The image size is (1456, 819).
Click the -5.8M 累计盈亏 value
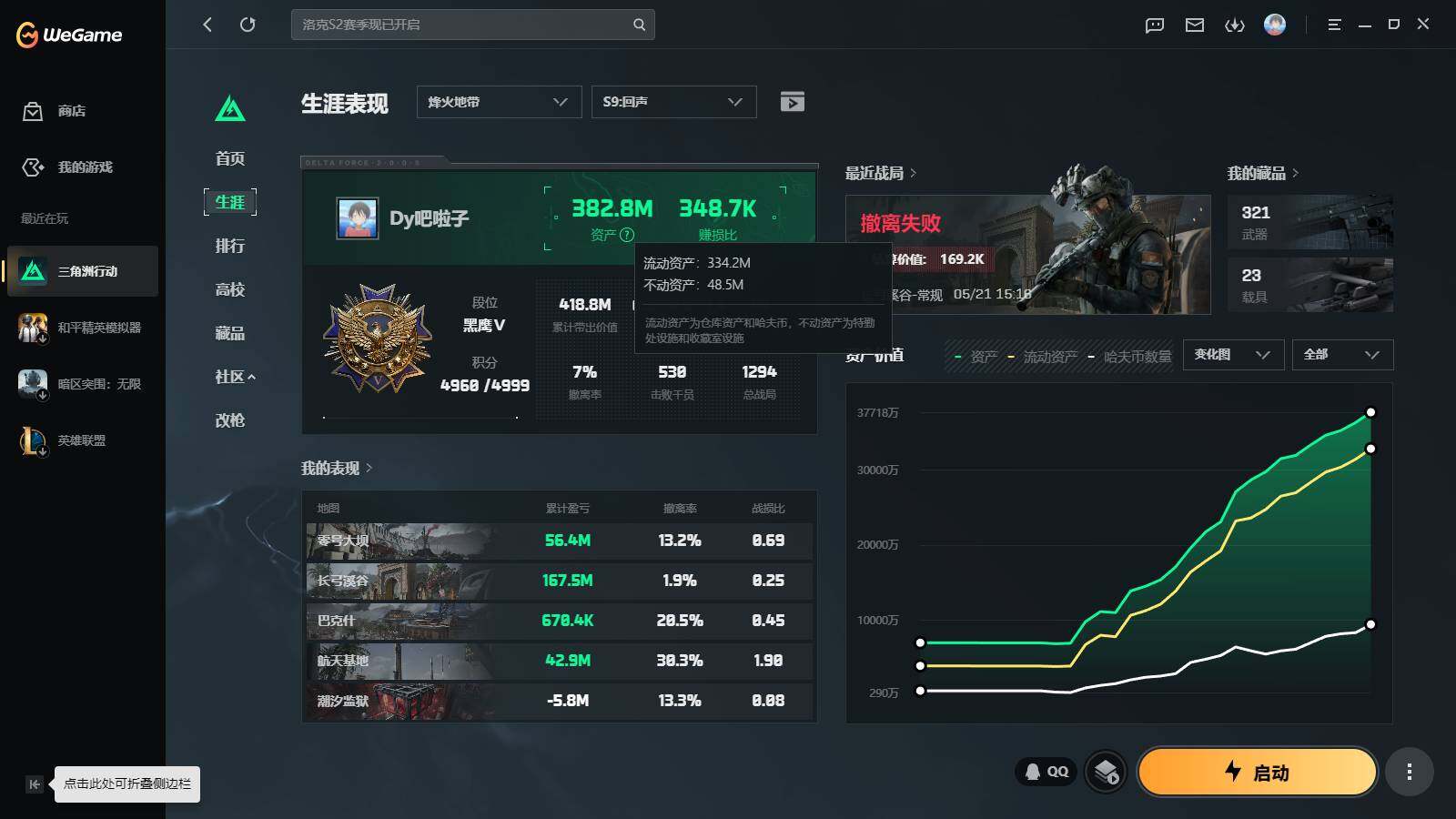click(568, 701)
